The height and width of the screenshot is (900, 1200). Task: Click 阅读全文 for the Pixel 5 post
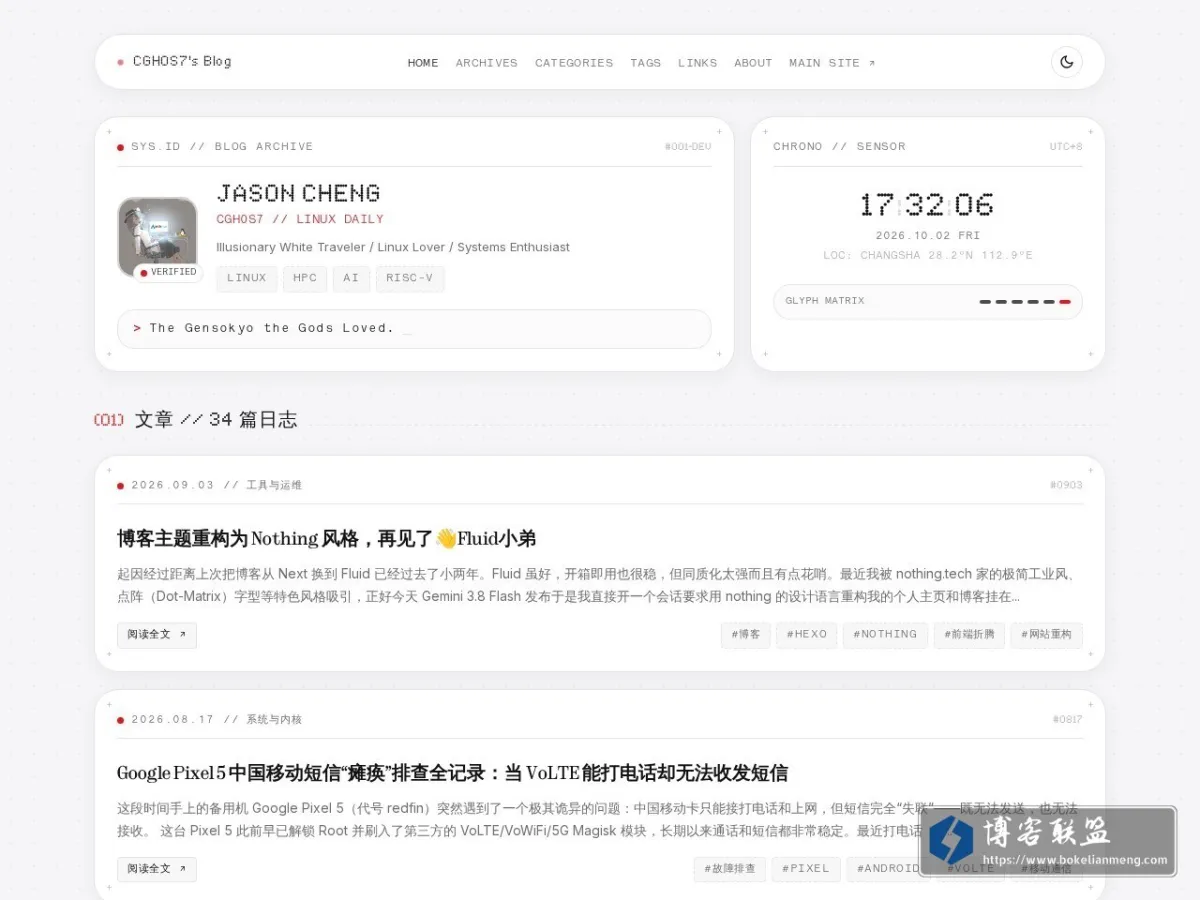click(x=156, y=869)
